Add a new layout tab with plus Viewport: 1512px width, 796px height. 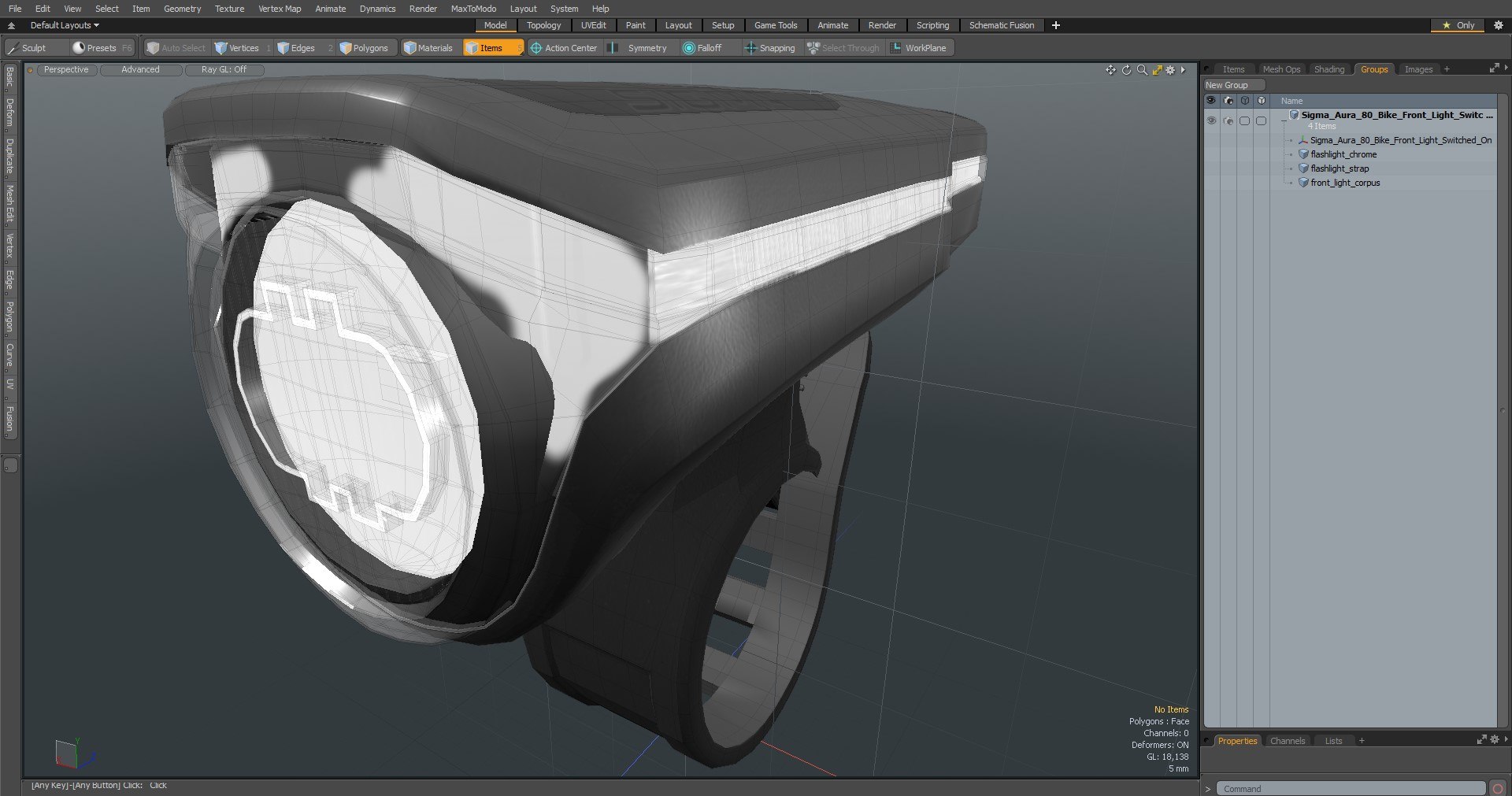pyautogui.click(x=1056, y=25)
